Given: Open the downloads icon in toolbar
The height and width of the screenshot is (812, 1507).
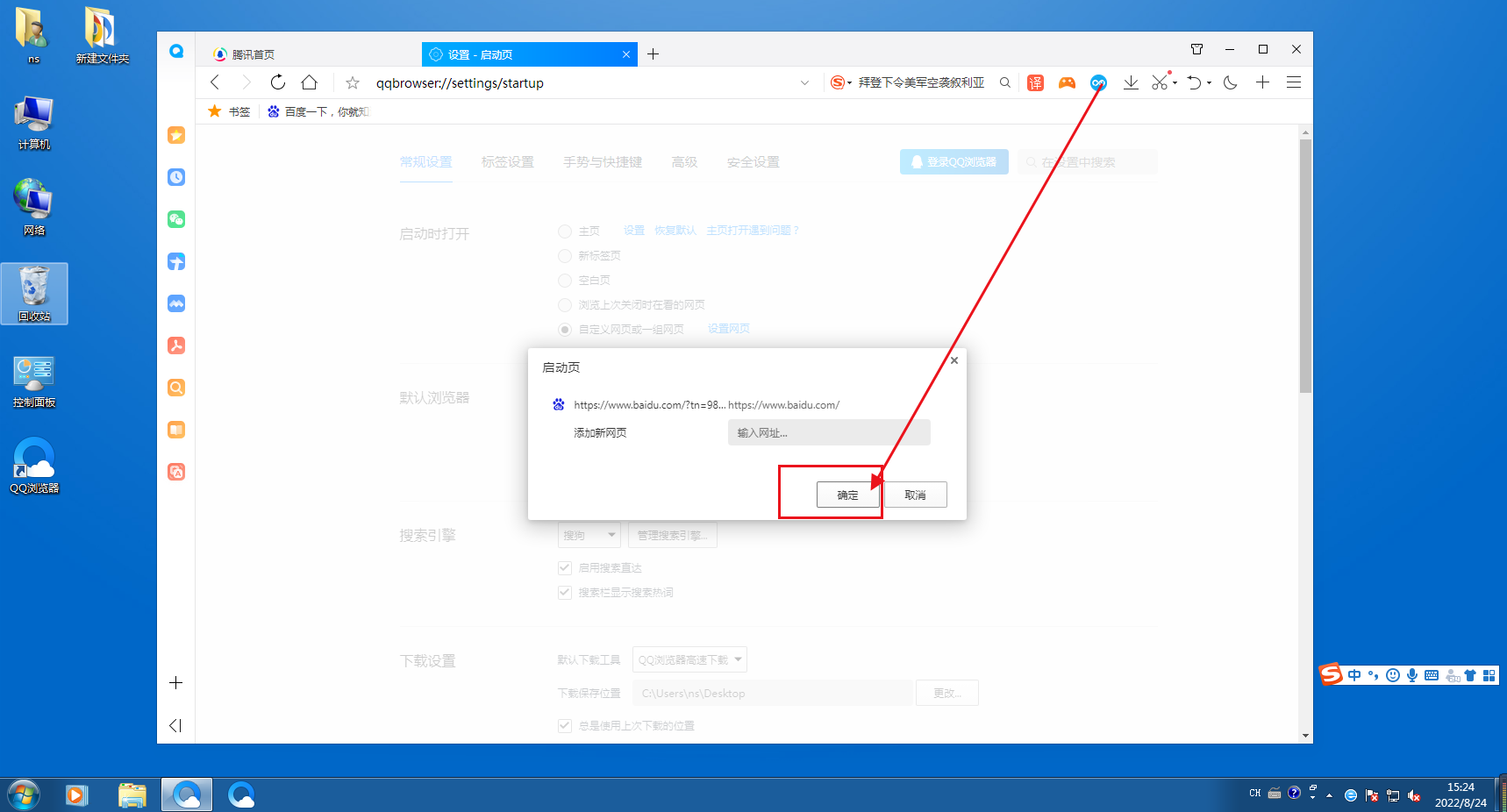Looking at the screenshot, I should tap(1132, 82).
